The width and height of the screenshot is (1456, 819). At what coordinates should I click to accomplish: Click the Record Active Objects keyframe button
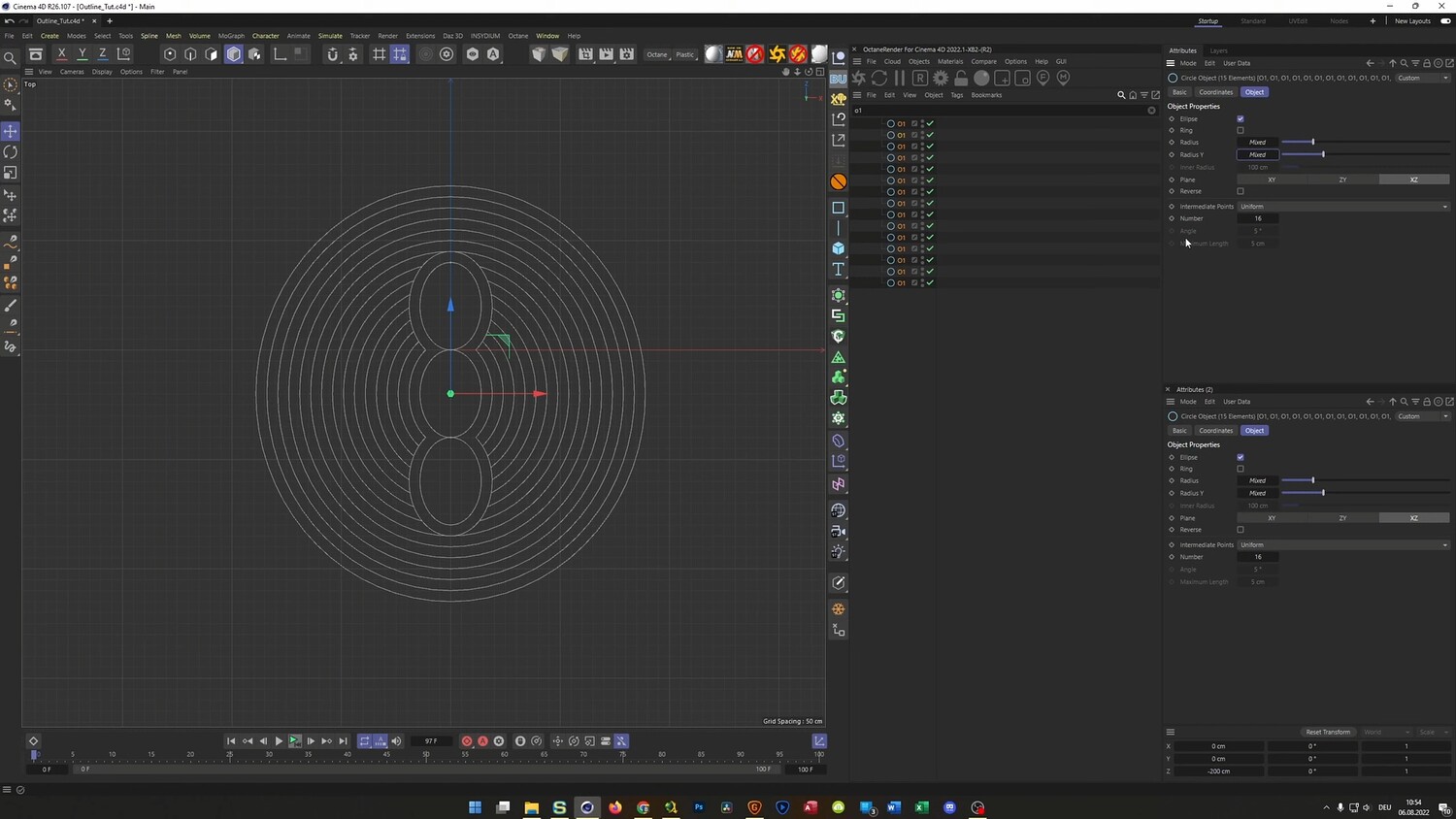point(467,741)
